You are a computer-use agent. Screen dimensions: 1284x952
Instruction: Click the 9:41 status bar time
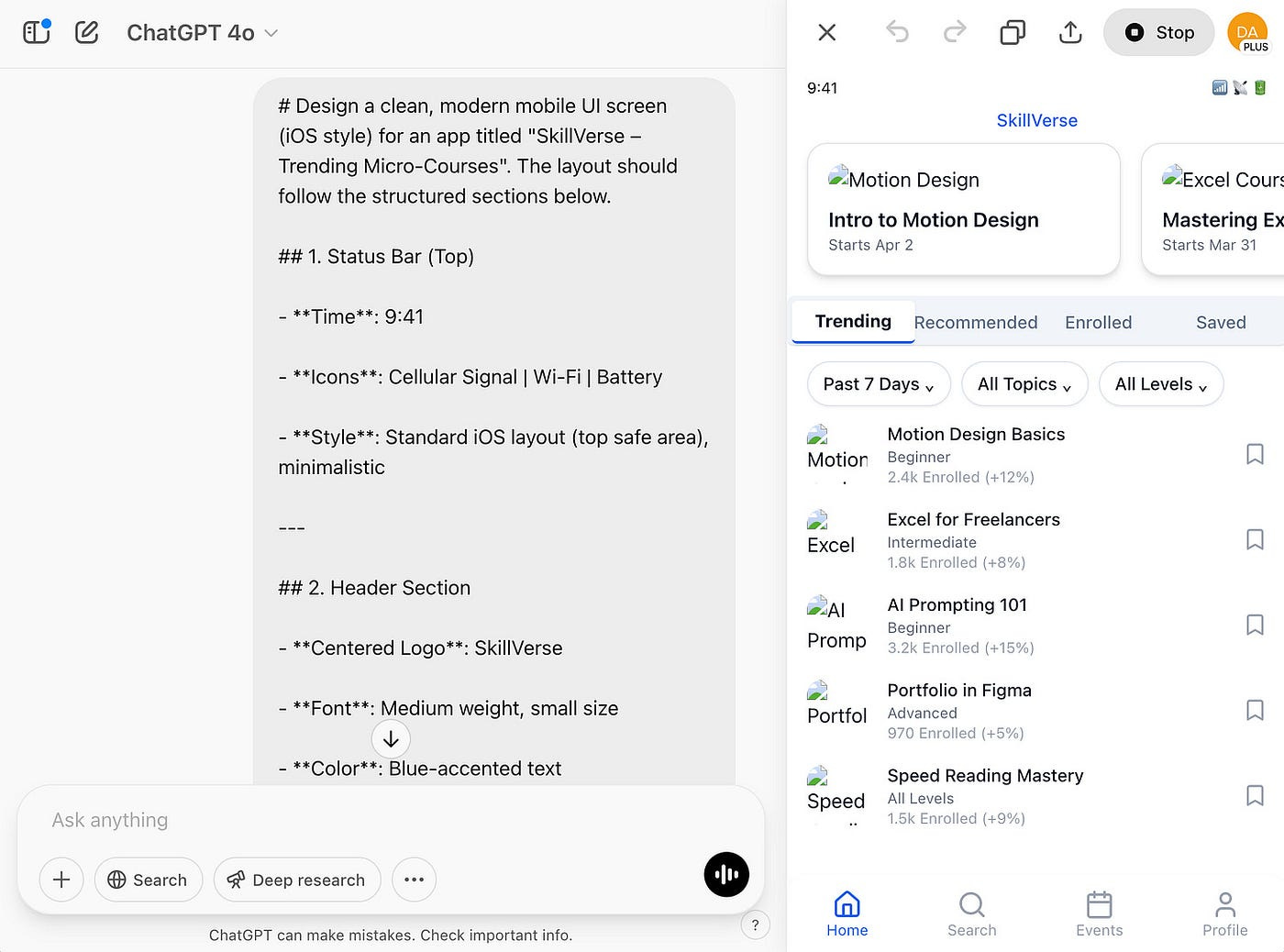[x=822, y=88]
